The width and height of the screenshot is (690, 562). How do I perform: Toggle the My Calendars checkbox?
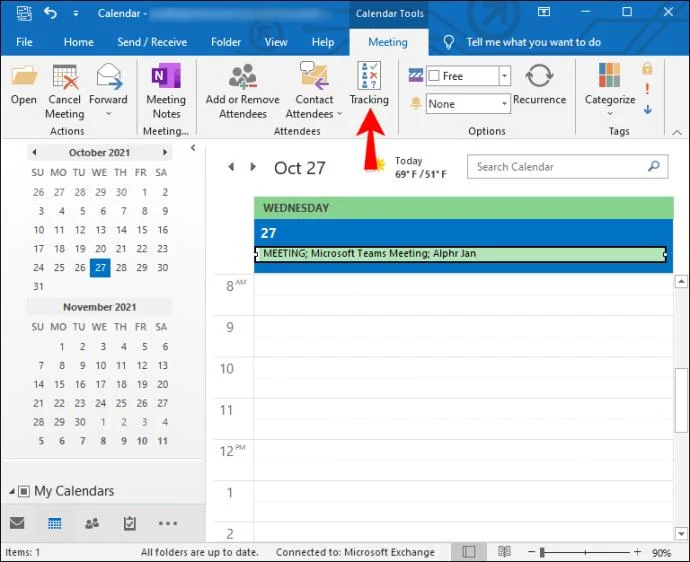(23, 492)
